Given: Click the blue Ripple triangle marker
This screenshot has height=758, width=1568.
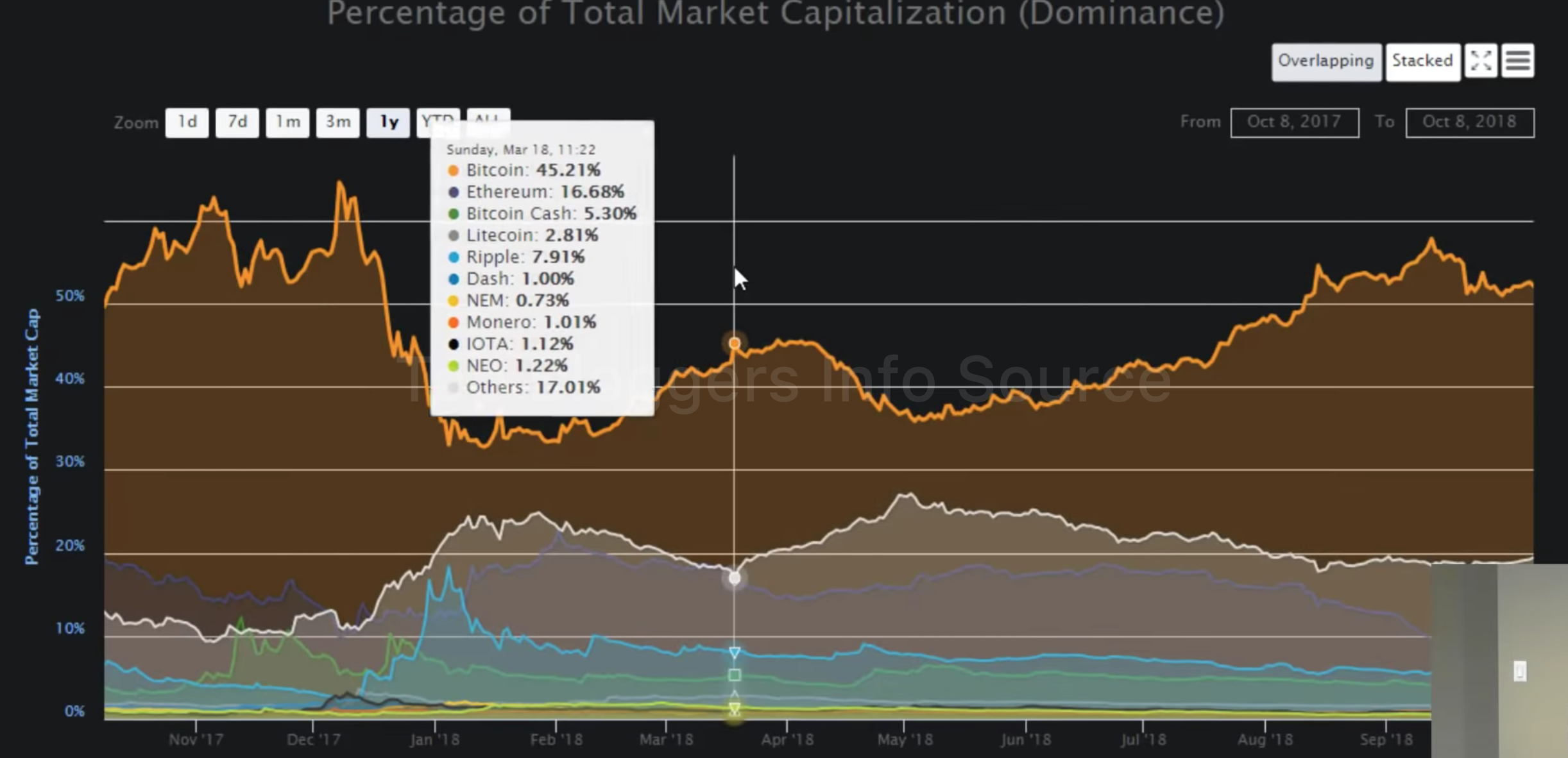Looking at the screenshot, I should 735,653.
